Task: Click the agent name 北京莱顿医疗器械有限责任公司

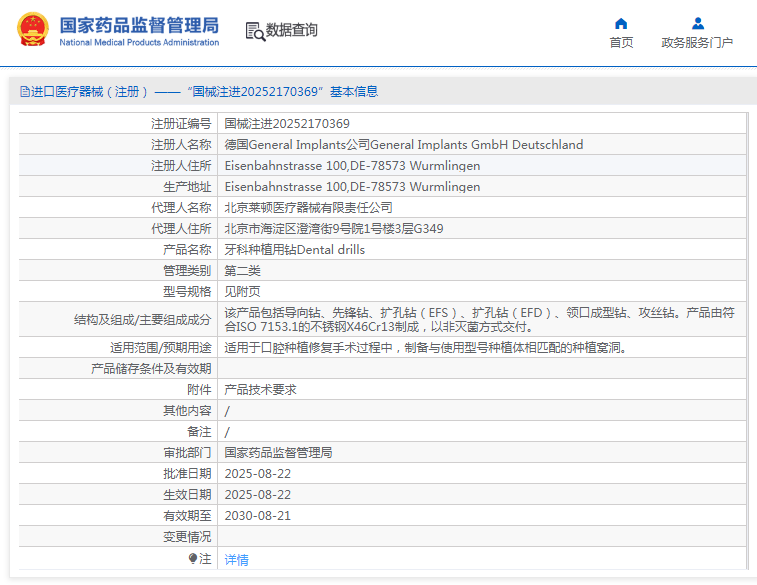Action: [308, 208]
